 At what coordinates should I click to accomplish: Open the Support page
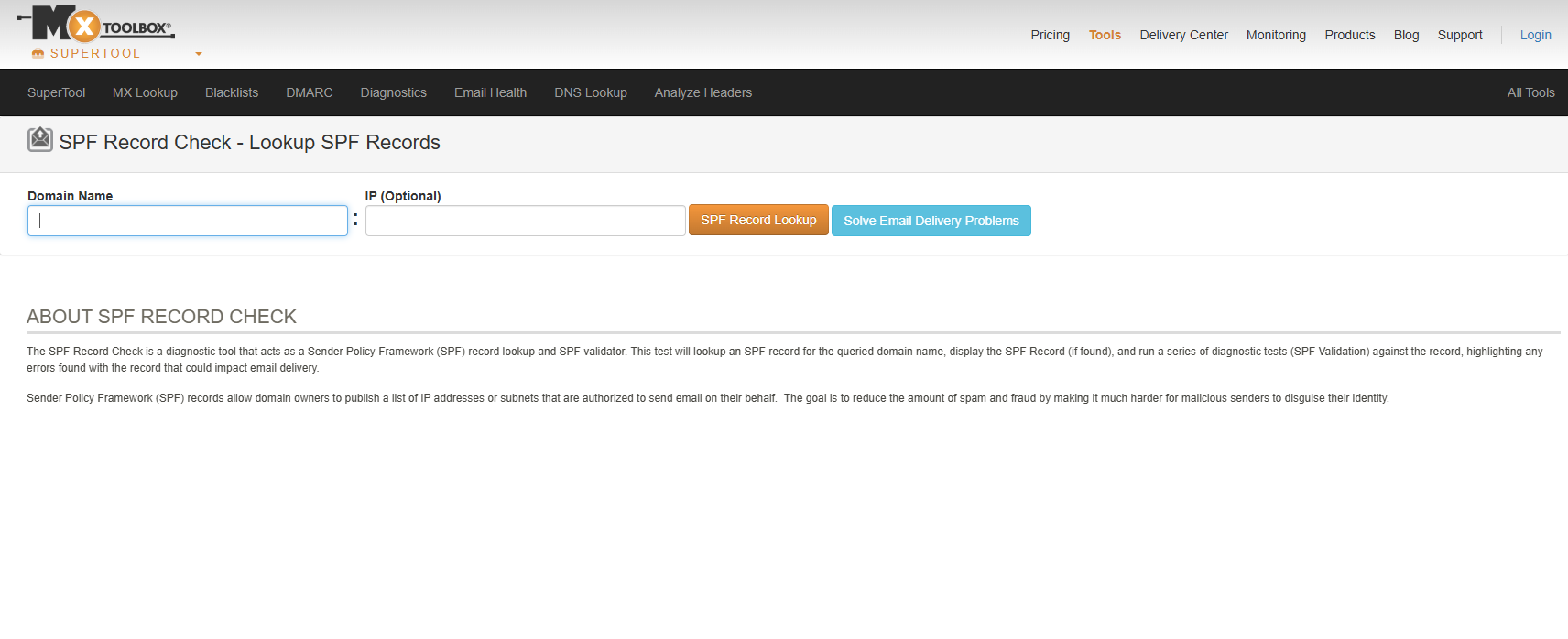click(x=1460, y=35)
